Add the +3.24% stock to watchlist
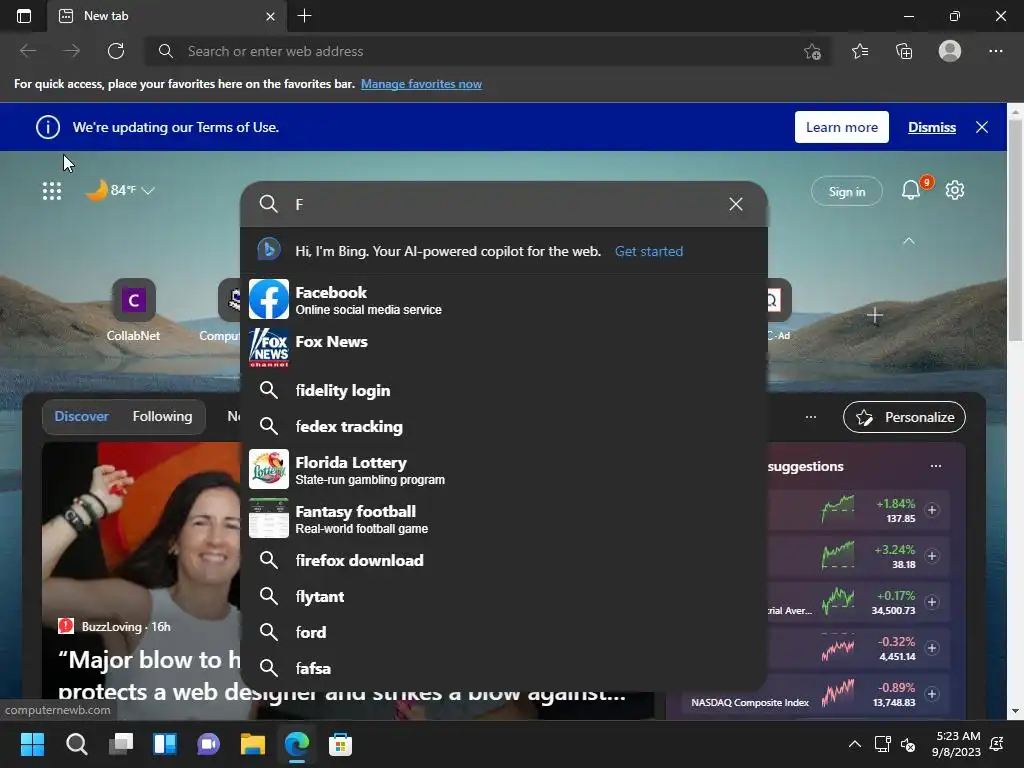This screenshot has width=1024, height=768. [932, 556]
